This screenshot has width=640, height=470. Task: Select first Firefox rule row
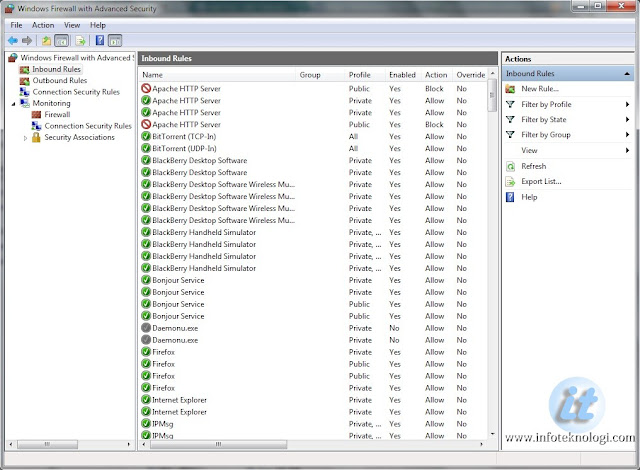pyautogui.click(x=313, y=352)
